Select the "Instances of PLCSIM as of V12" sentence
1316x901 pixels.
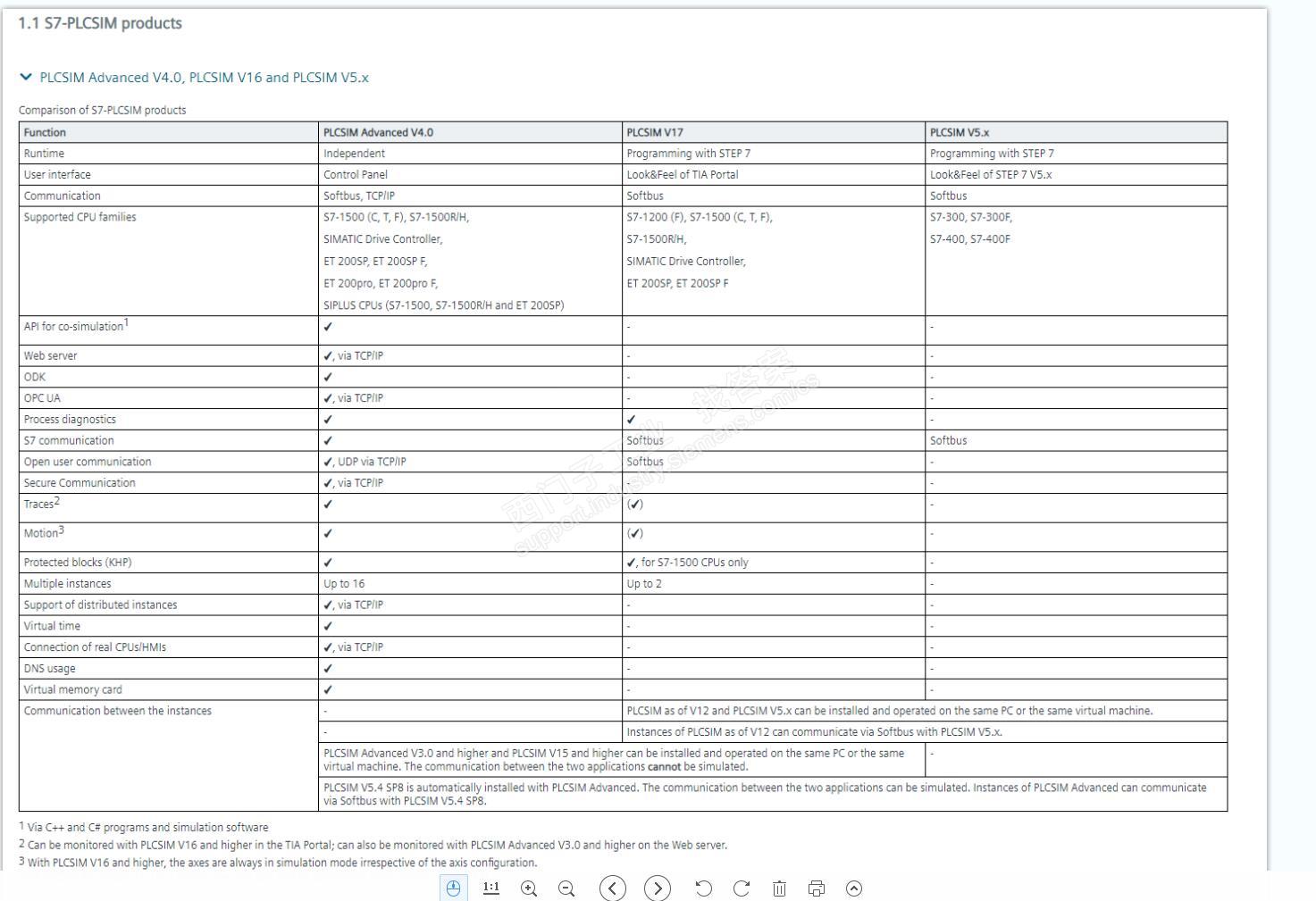pyautogui.click(x=815, y=732)
